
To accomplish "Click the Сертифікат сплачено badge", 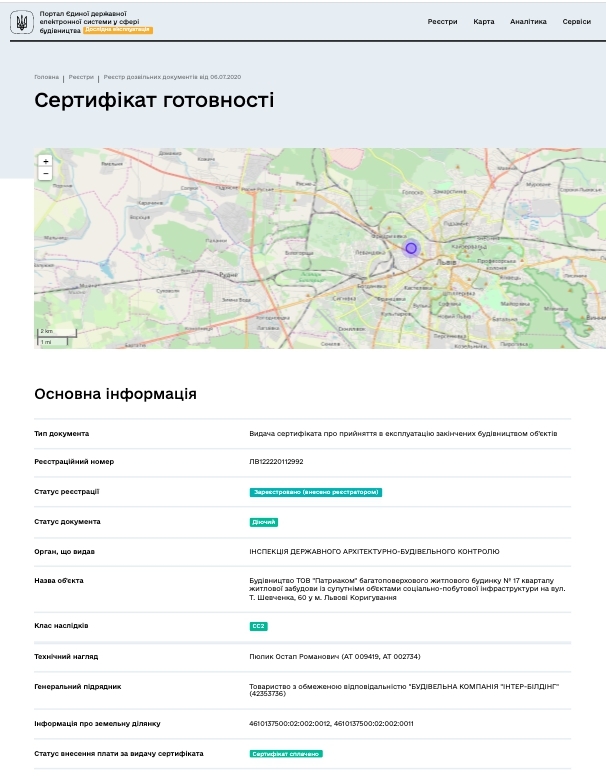I will [286, 754].
